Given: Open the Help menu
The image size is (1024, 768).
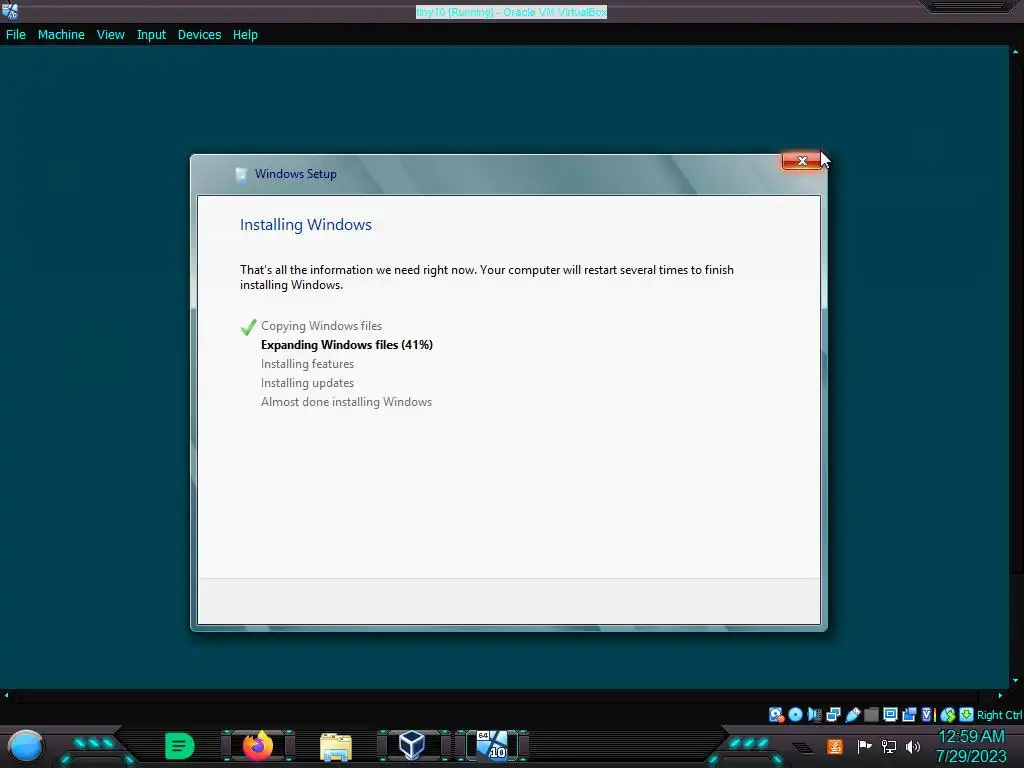Looking at the screenshot, I should [x=245, y=35].
